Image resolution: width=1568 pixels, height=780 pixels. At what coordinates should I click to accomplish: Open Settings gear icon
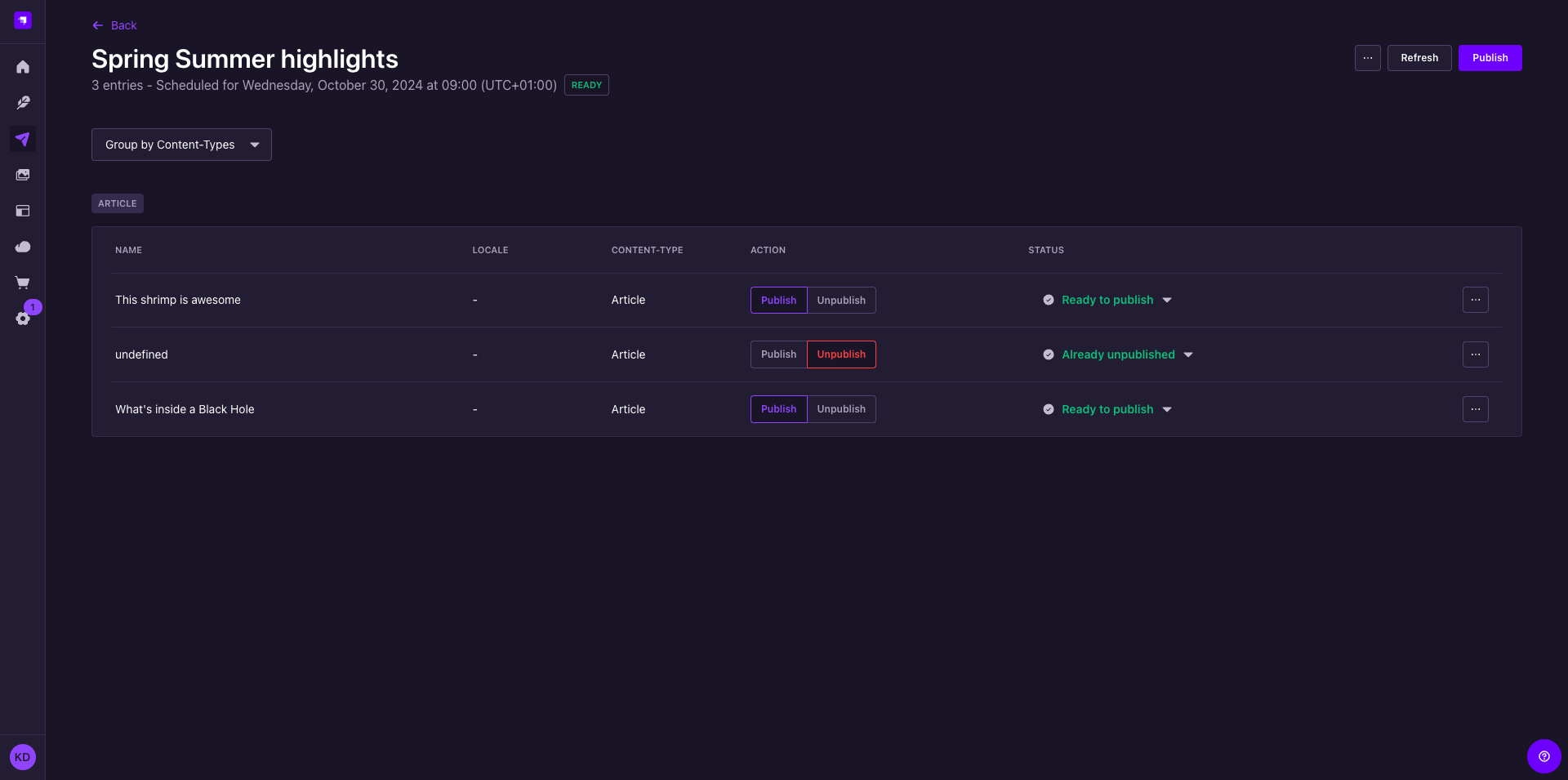coord(23,319)
